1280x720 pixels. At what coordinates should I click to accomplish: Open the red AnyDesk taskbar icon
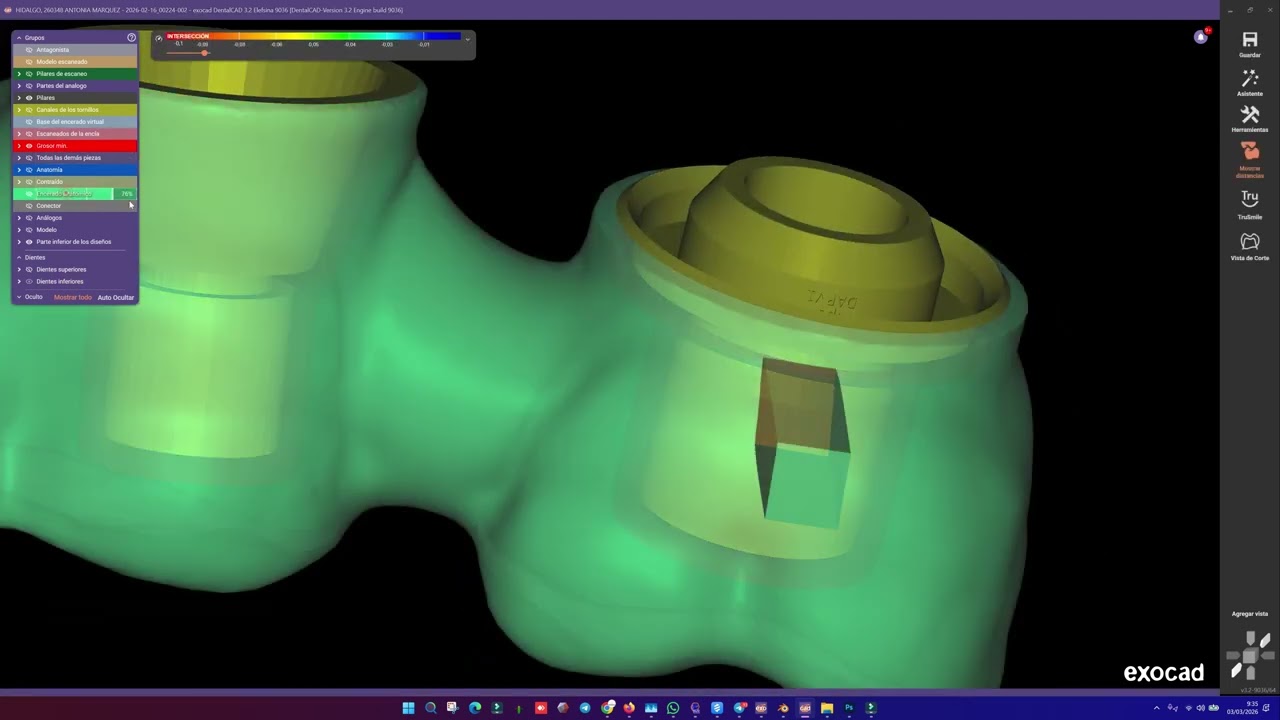point(541,708)
